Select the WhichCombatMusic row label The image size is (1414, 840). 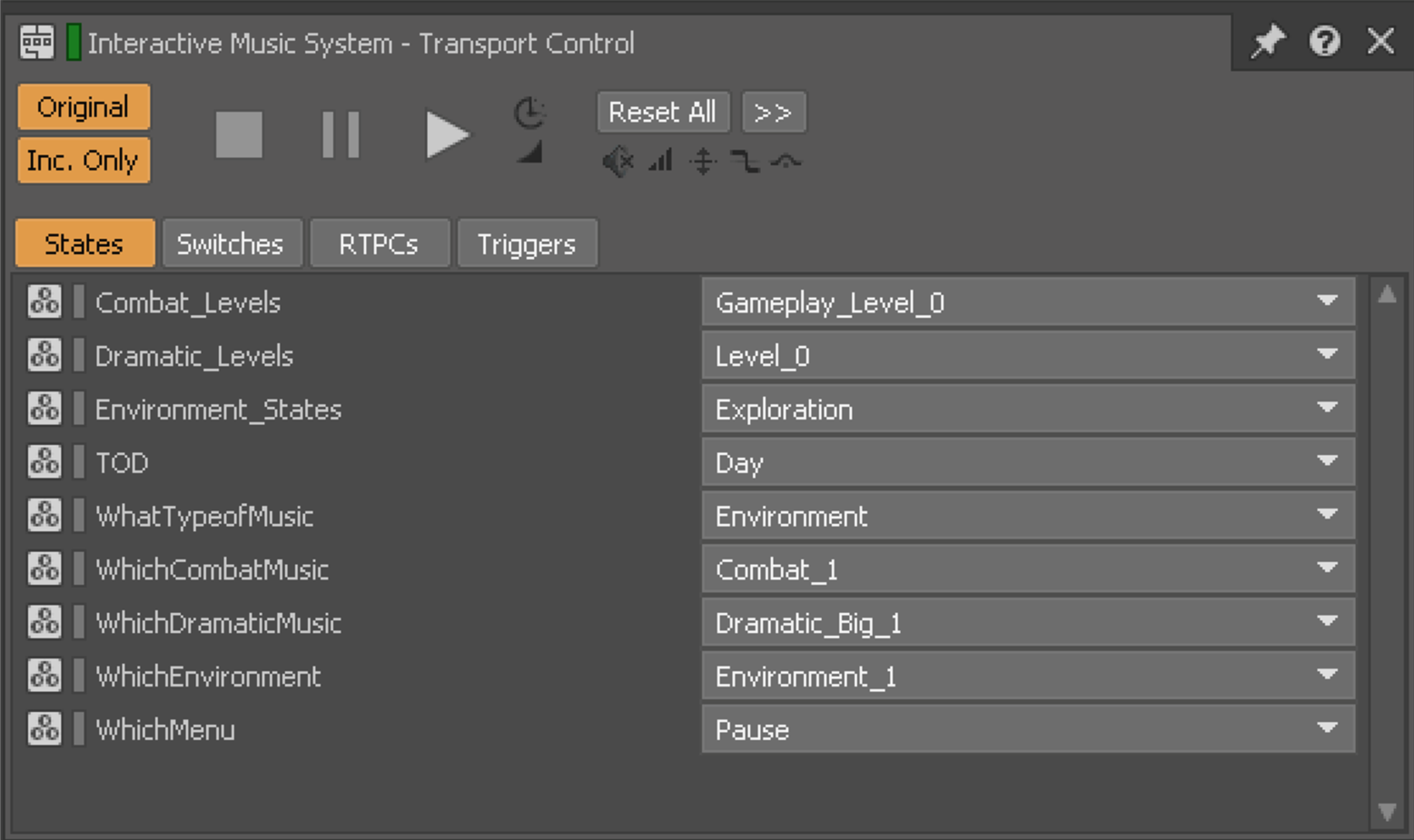(x=212, y=569)
